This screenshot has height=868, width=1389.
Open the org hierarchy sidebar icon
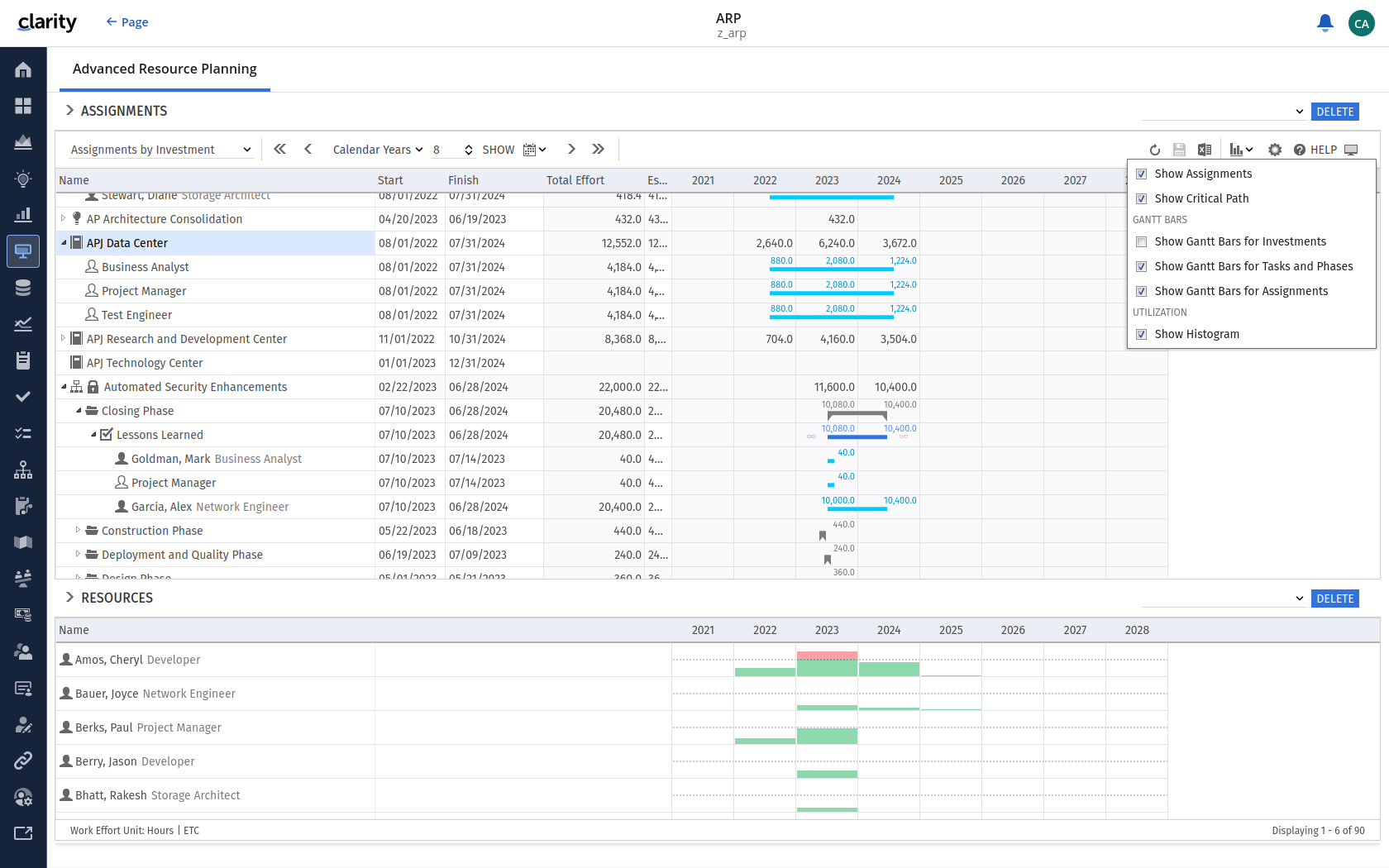pyautogui.click(x=23, y=470)
